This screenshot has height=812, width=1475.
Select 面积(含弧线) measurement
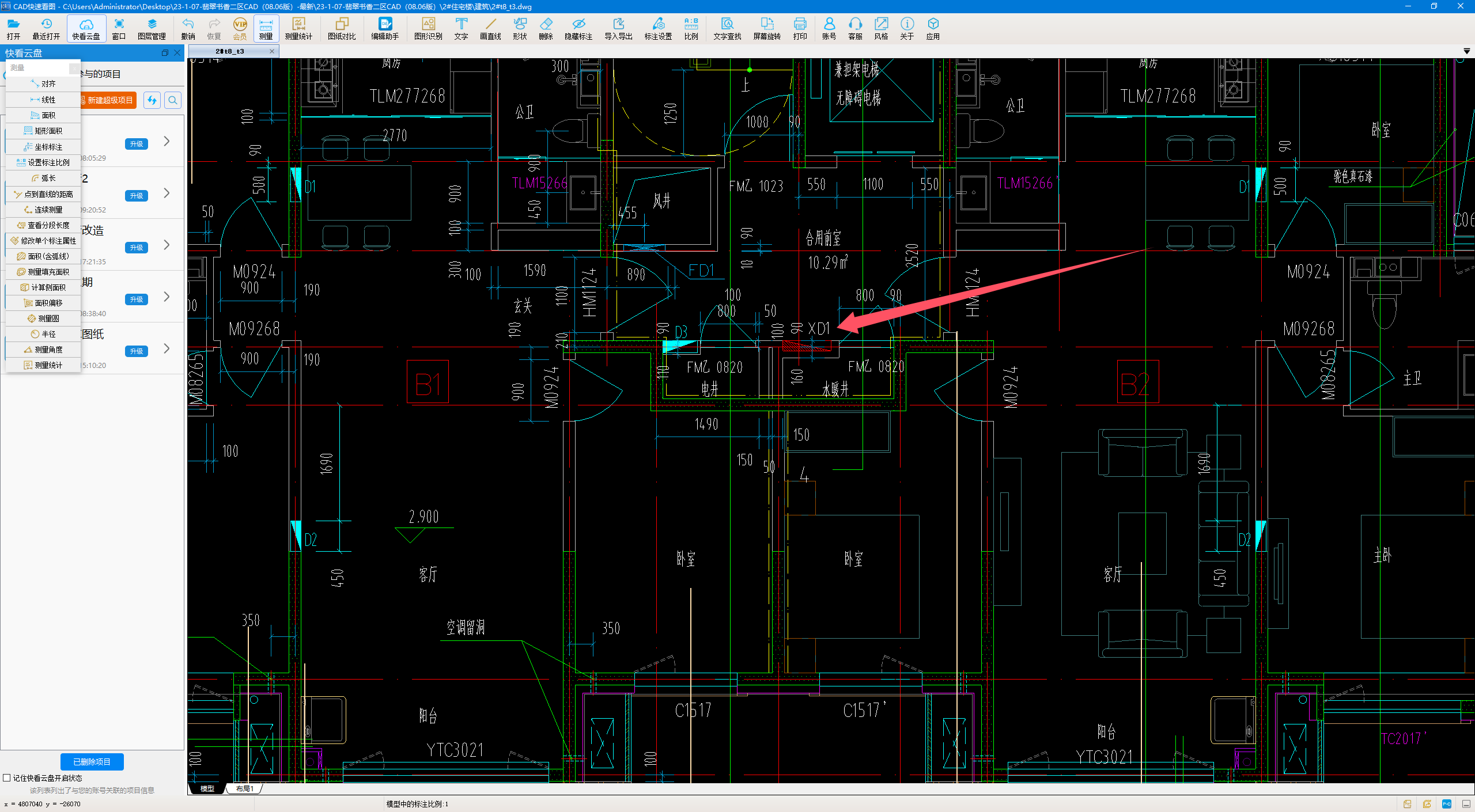43,256
